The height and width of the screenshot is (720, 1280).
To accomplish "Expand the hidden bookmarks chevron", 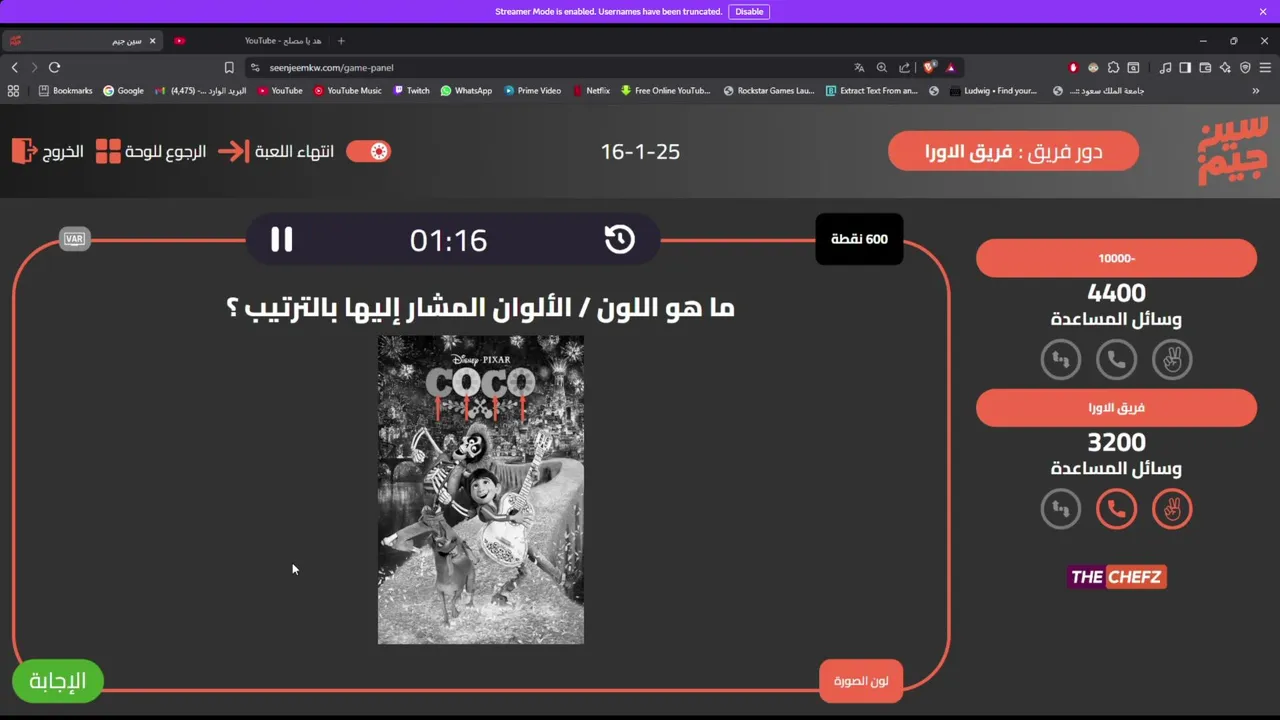I will coord(1255,90).
